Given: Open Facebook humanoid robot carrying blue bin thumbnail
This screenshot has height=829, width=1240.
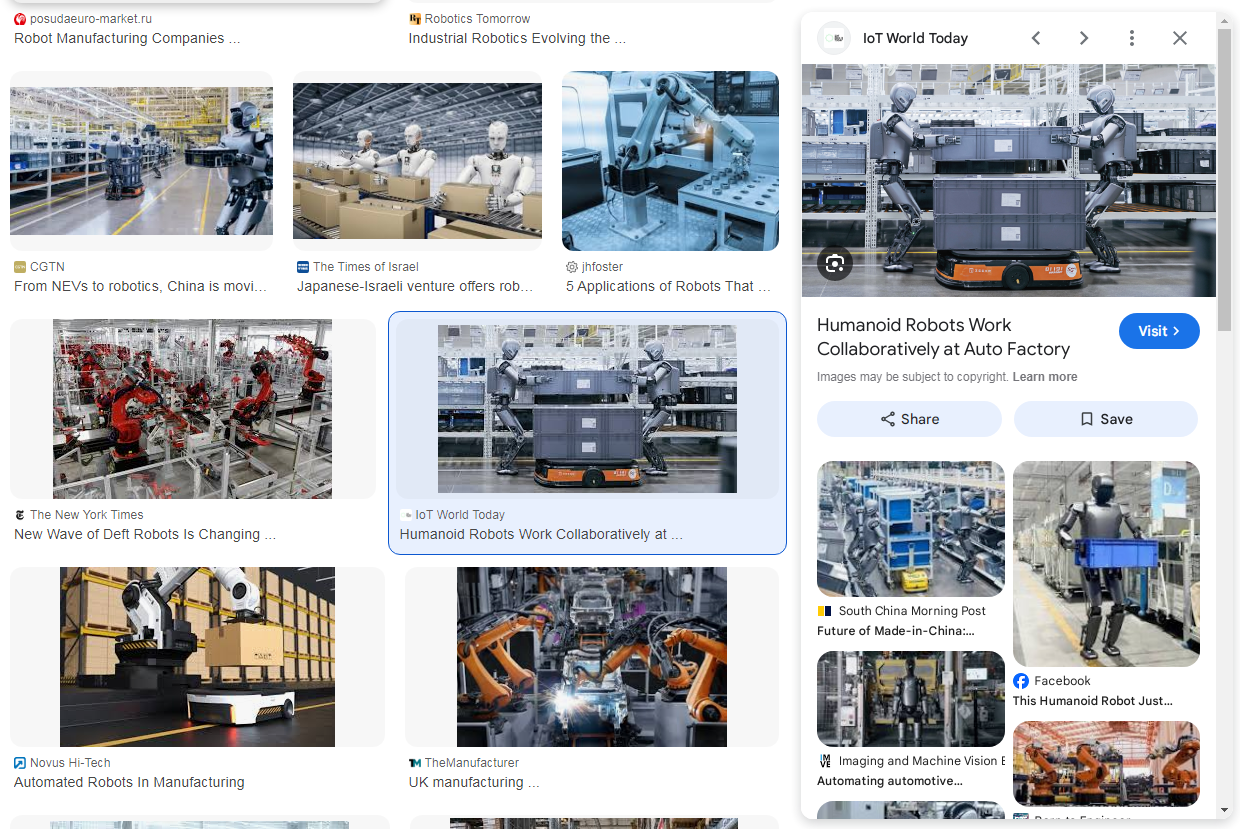Looking at the screenshot, I should point(1106,564).
